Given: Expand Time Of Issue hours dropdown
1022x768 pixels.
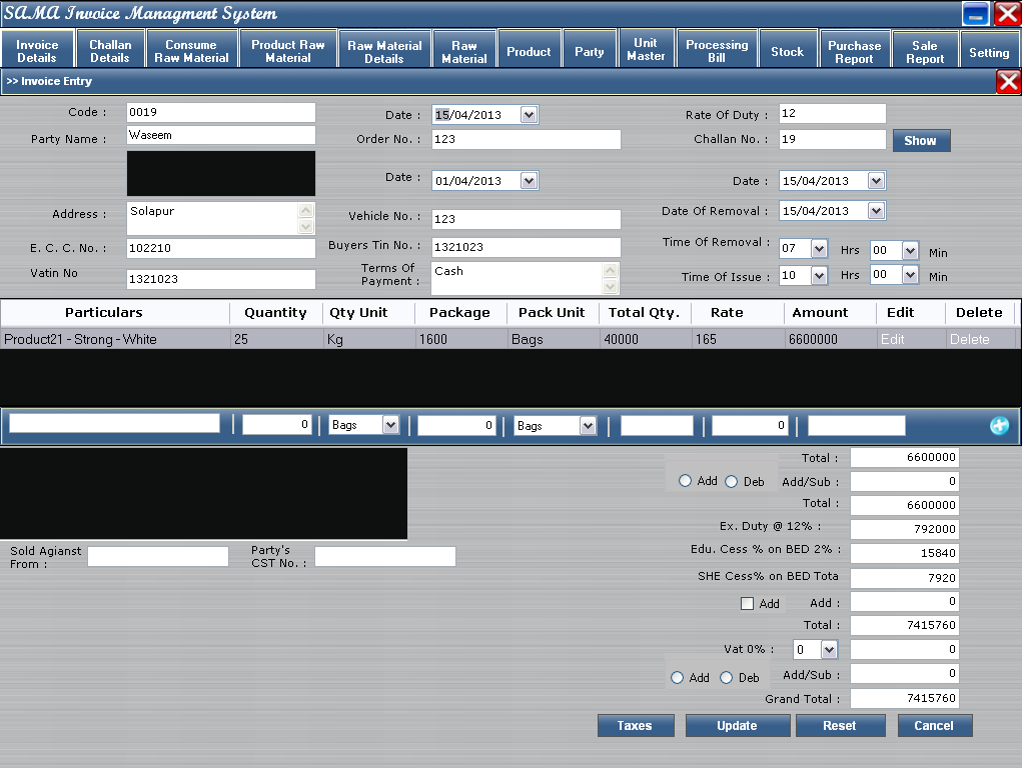Looking at the screenshot, I should [x=819, y=274].
